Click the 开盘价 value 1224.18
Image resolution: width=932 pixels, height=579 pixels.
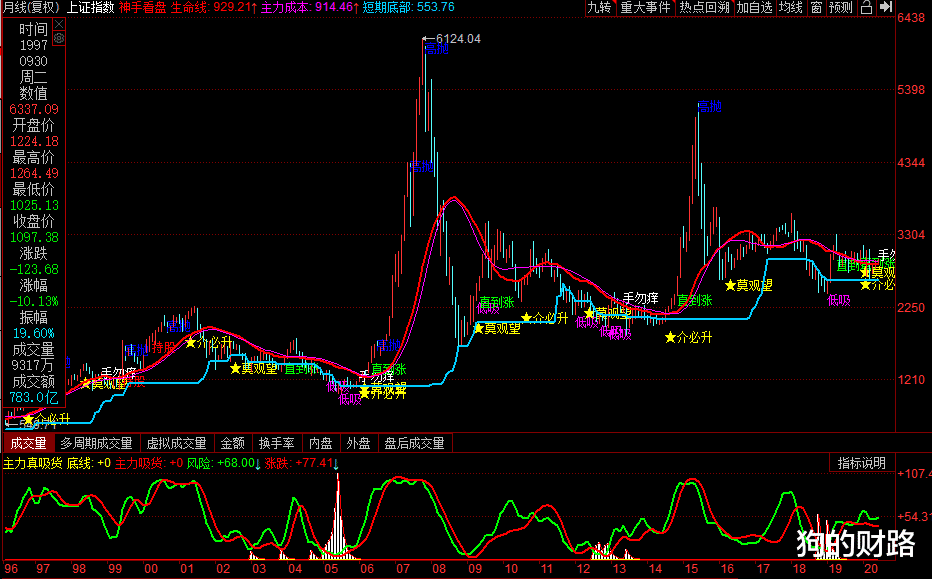tap(34, 141)
